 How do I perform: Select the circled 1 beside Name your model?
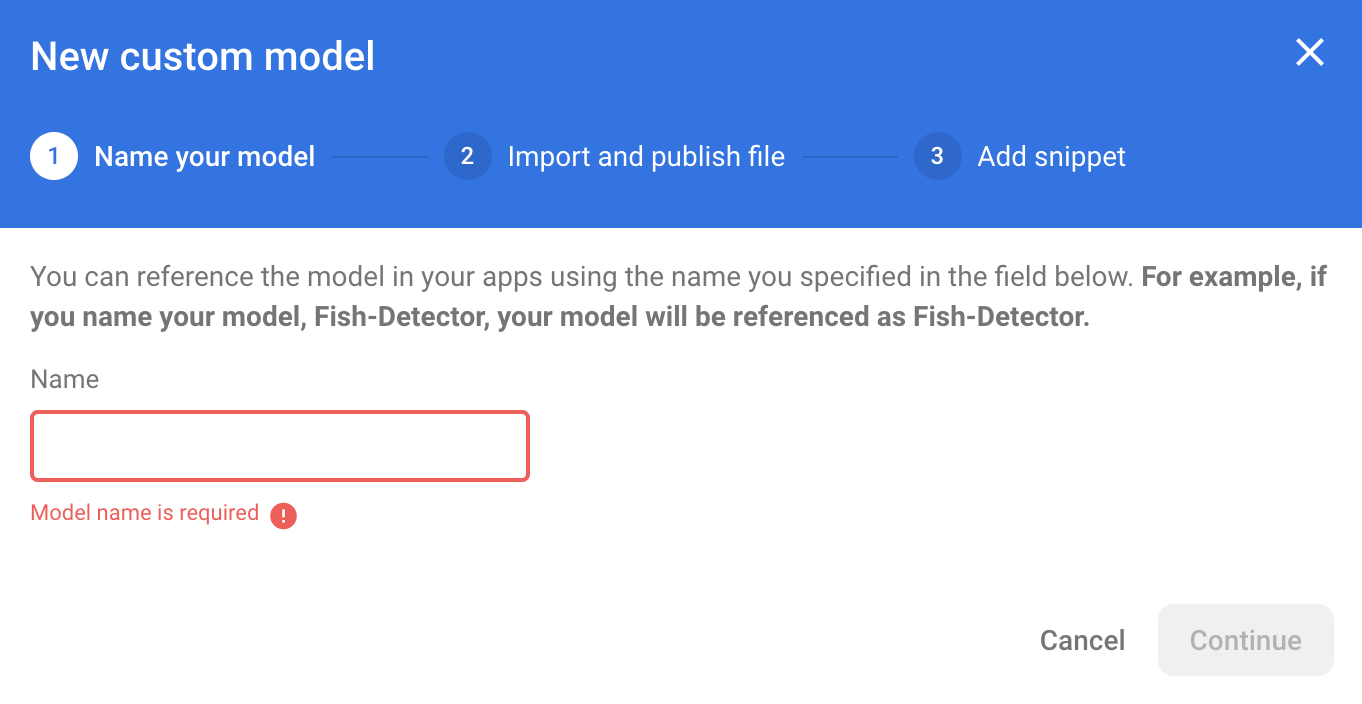coord(53,156)
